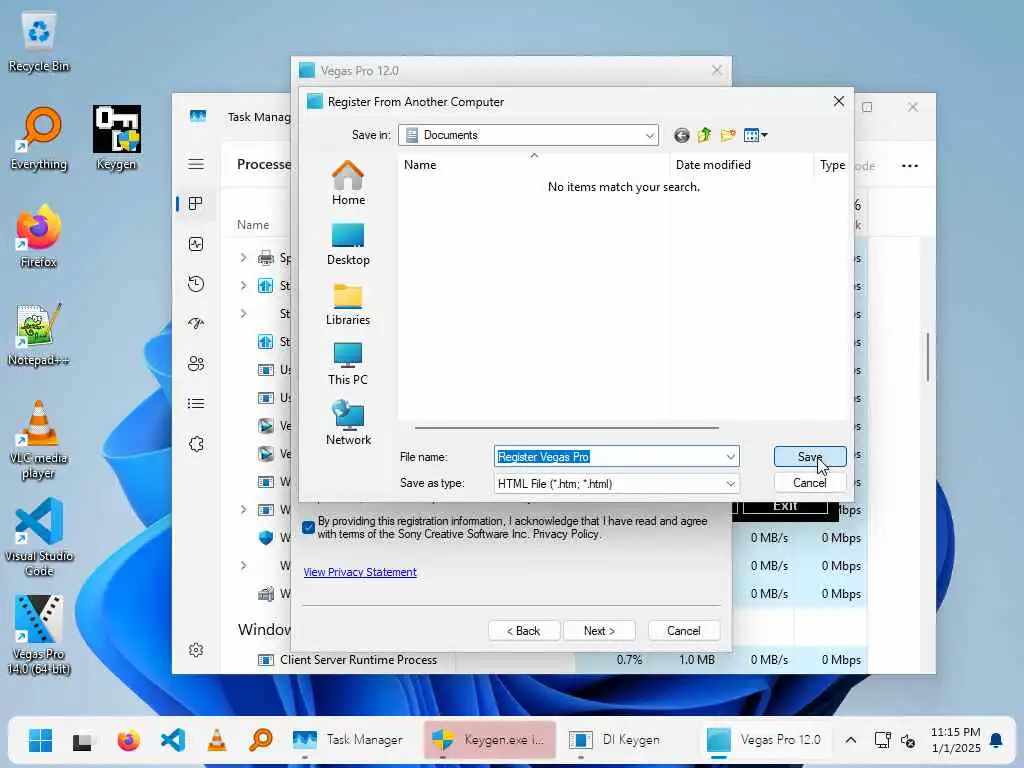Sort by Type column in save dialog
The height and width of the screenshot is (768, 1024).
coord(832,165)
